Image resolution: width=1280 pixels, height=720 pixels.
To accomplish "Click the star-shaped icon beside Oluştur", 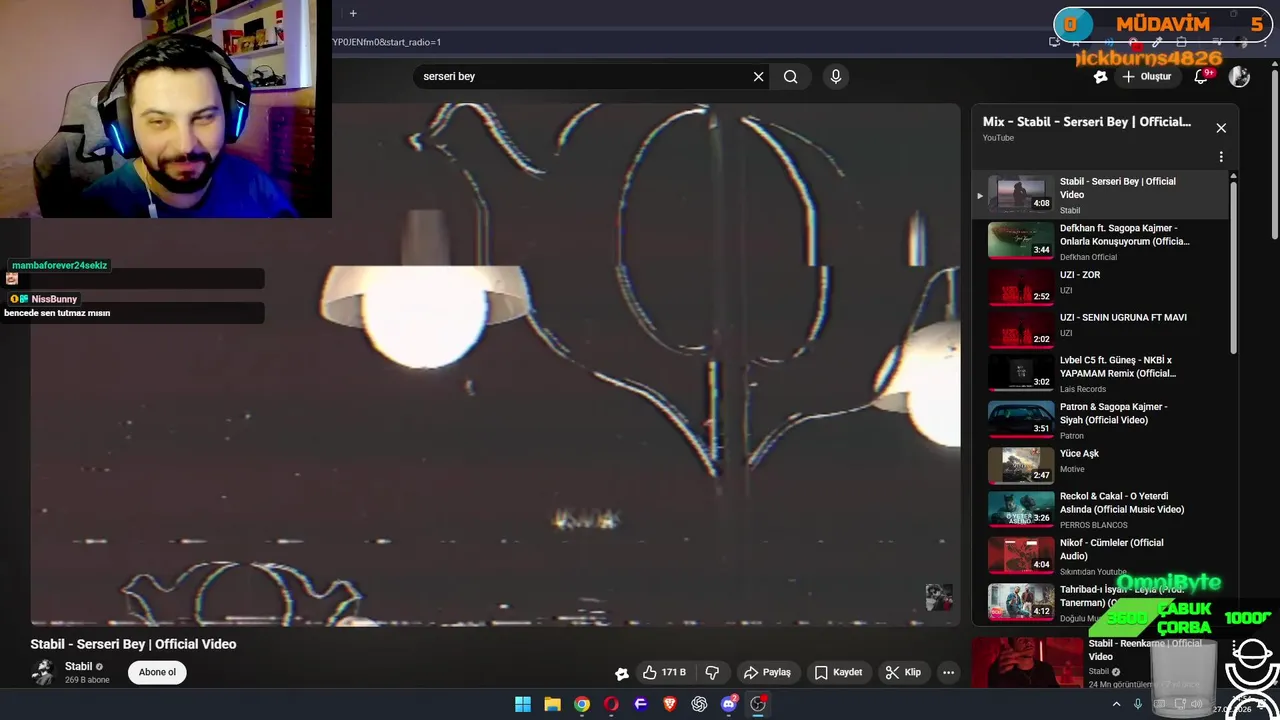I will [x=1100, y=76].
